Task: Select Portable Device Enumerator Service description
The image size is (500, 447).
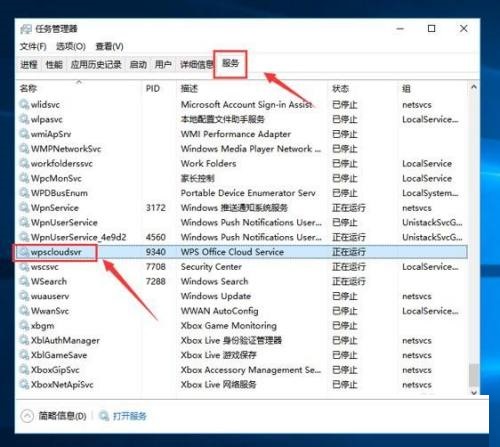Action: tap(248, 193)
